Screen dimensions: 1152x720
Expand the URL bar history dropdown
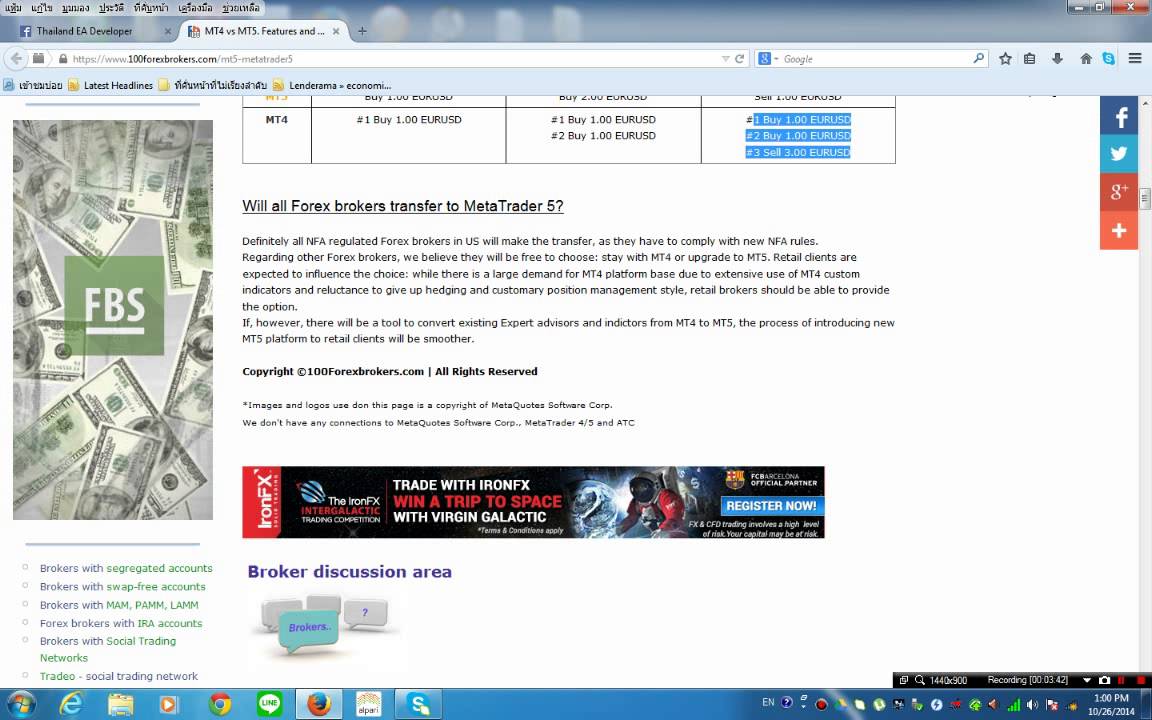pyautogui.click(x=725, y=59)
